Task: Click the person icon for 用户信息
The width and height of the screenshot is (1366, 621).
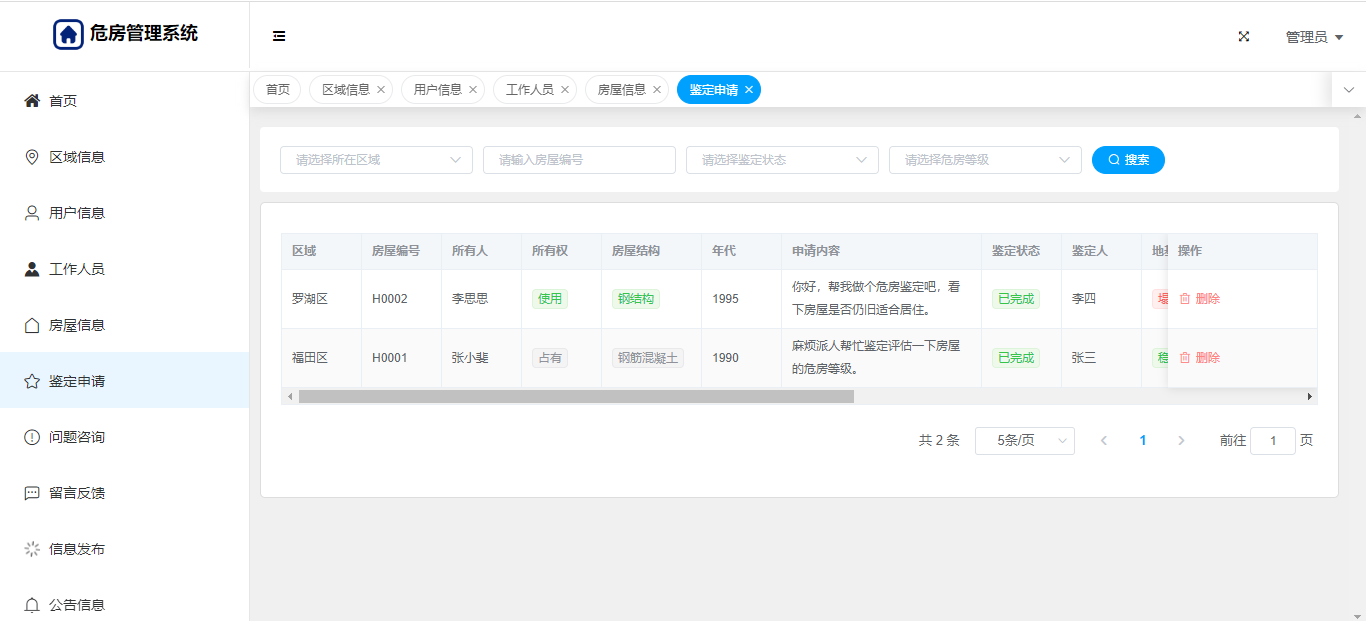Action: point(32,213)
